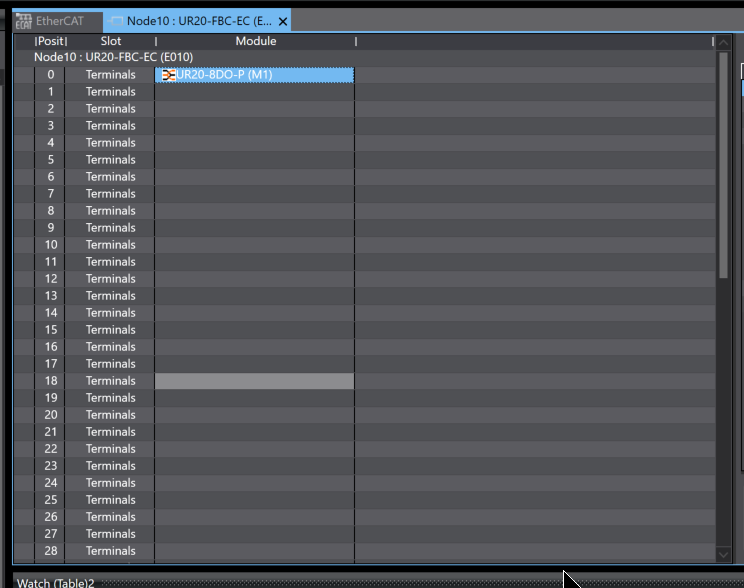Viewport: 744px width, 588px height.
Task: Click position number 28 in the list
Action: coord(50,551)
